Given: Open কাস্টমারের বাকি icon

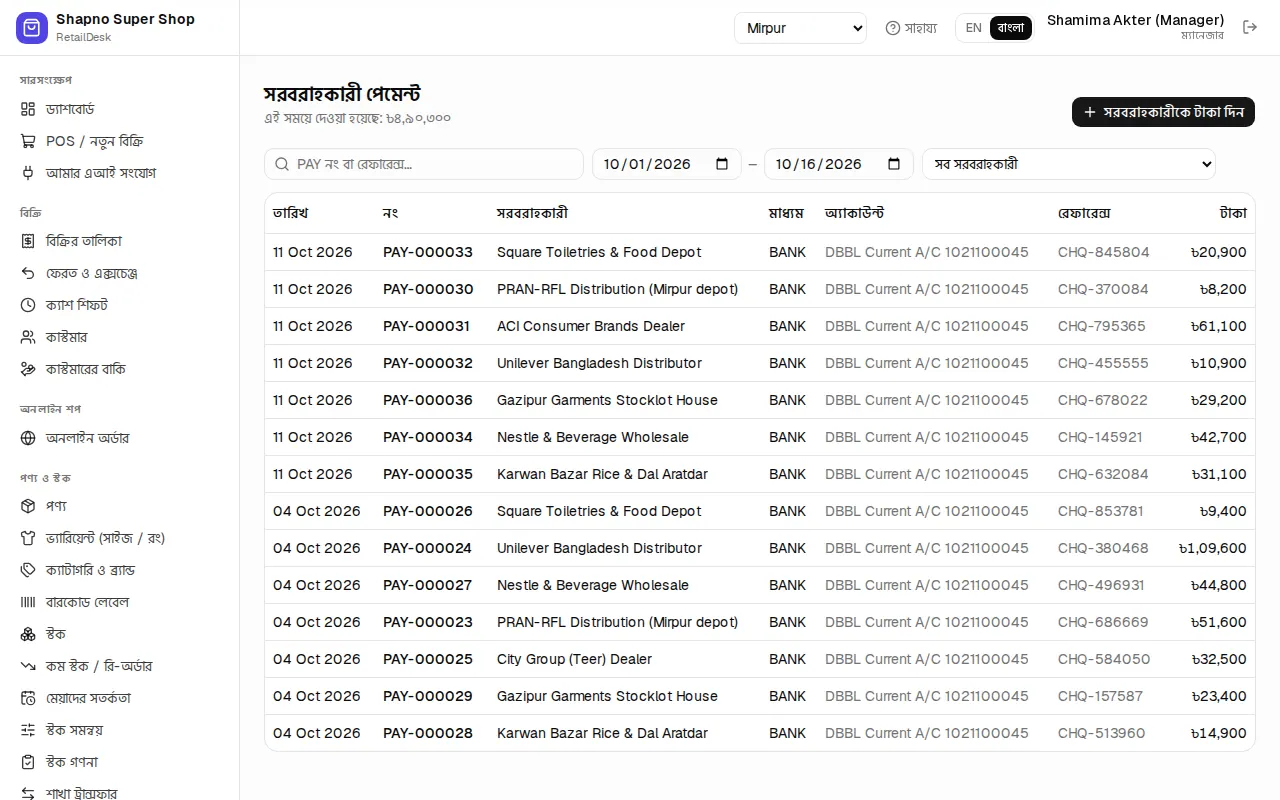Looking at the screenshot, I should 28,369.
